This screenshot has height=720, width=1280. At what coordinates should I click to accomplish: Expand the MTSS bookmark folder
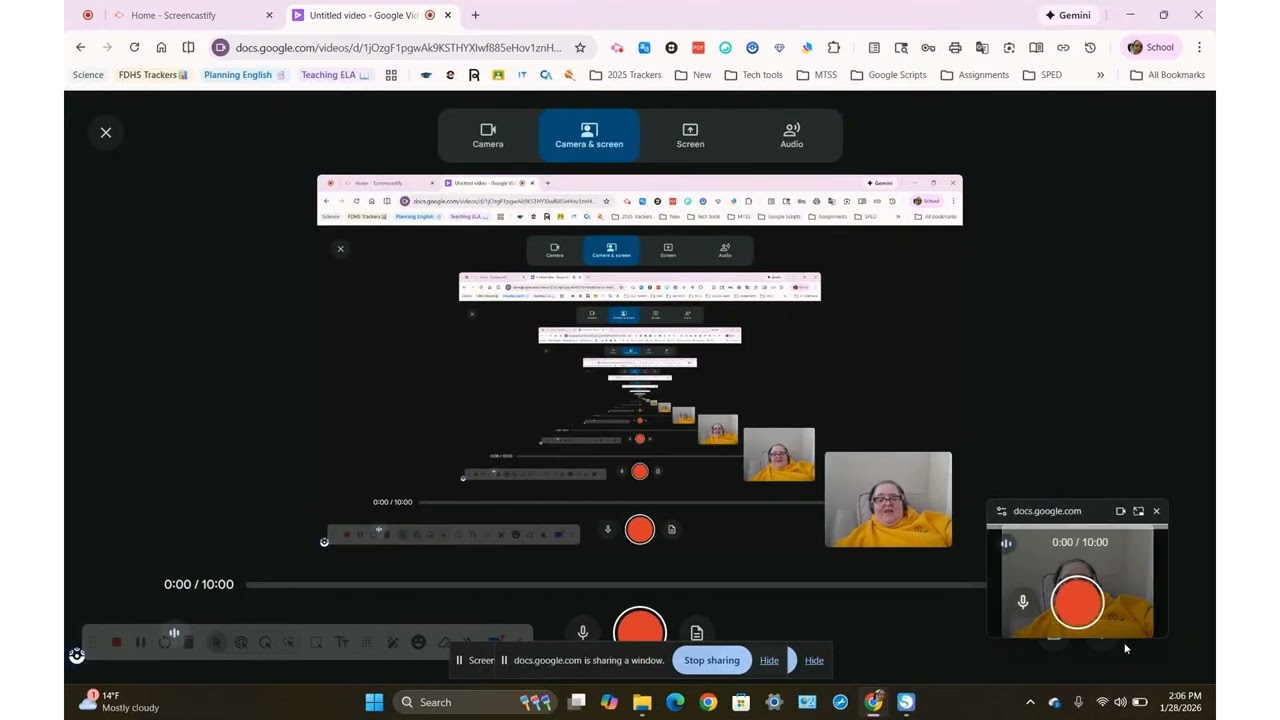click(817, 75)
